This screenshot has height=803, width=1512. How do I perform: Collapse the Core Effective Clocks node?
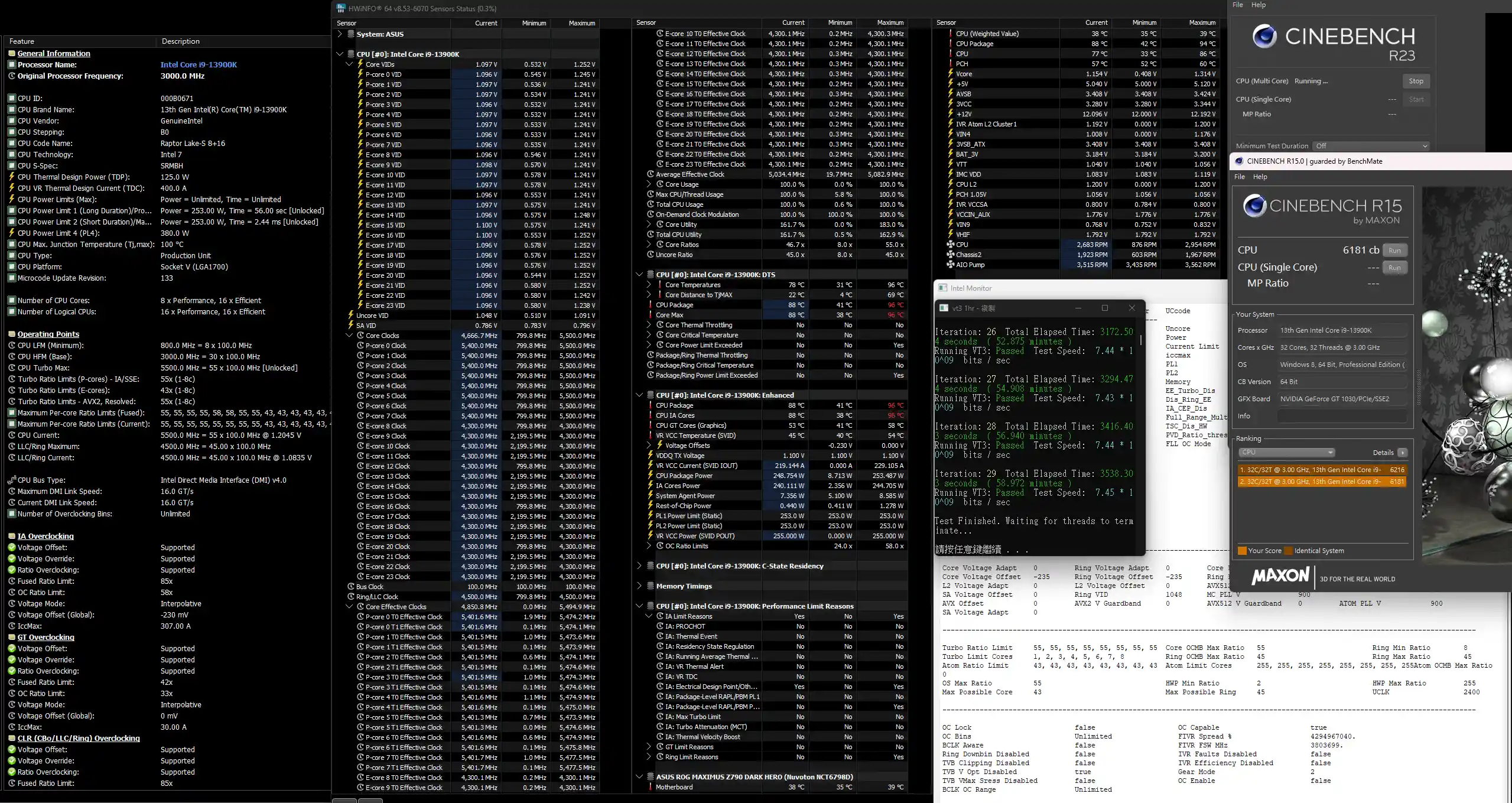349,607
